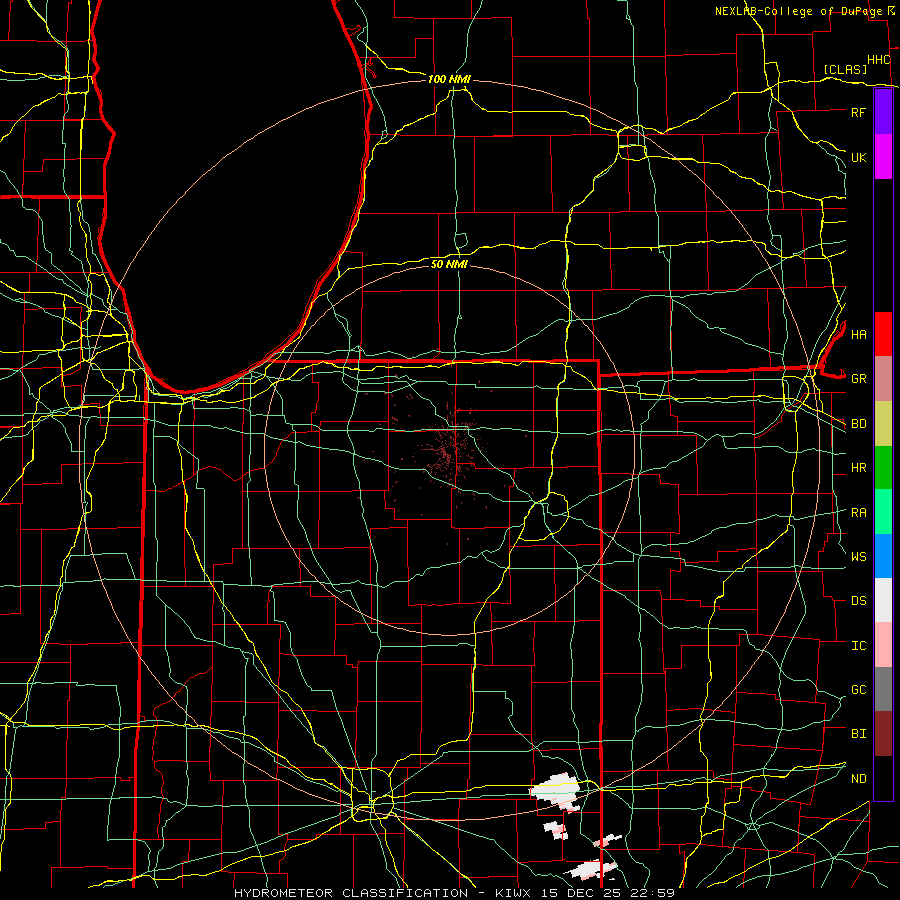Select the IC pink legend swatch
Viewport: 900px width, 900px height.
883,645
